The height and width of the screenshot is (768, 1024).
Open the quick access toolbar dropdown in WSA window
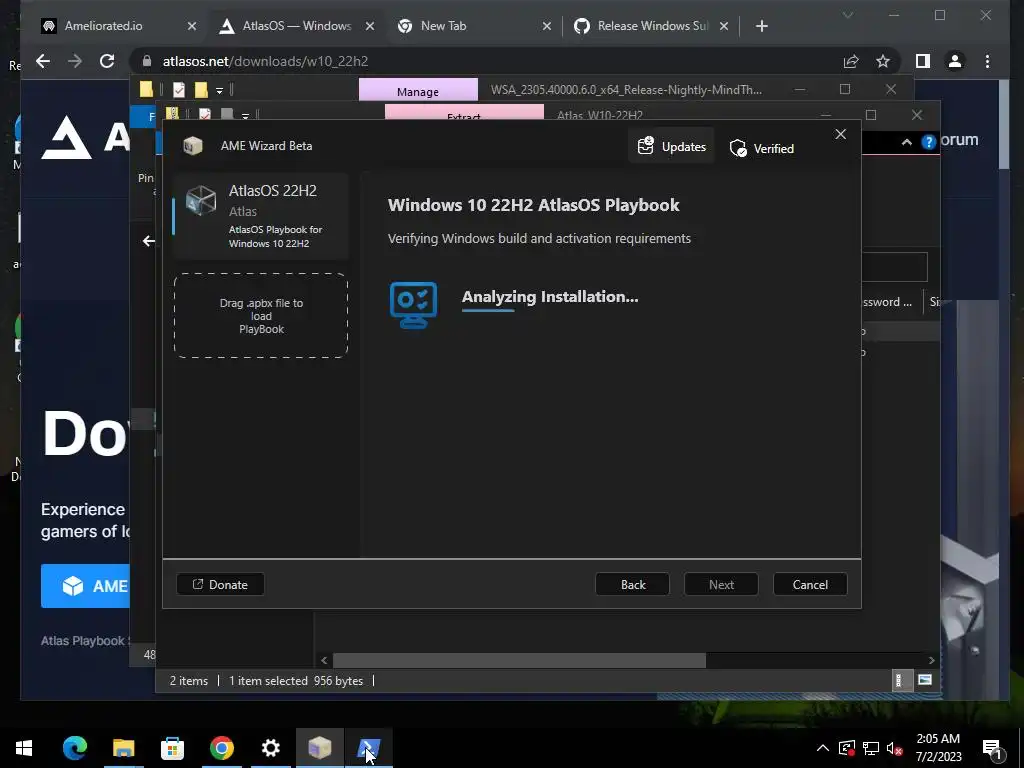219,90
